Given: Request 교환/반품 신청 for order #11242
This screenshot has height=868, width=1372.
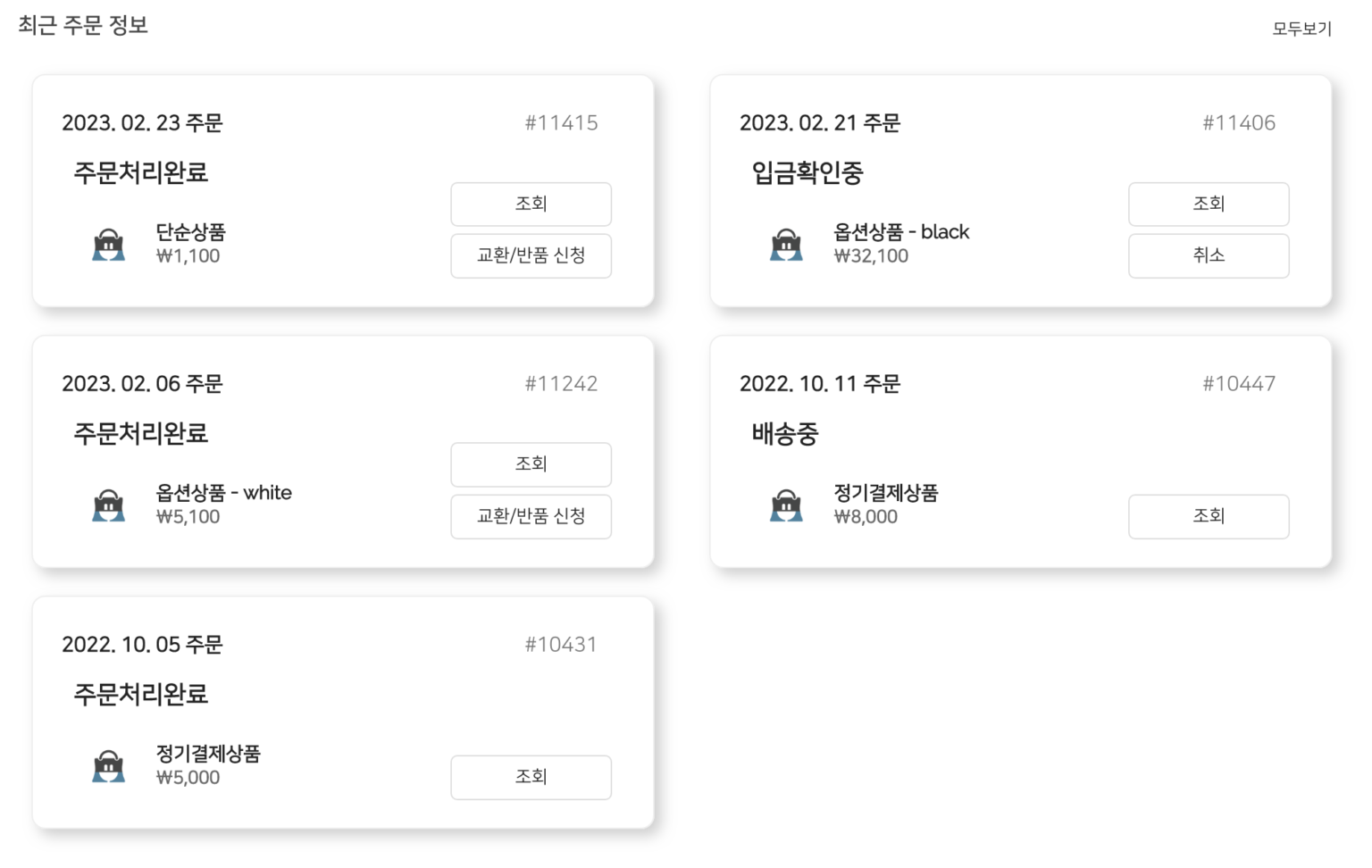Looking at the screenshot, I should coord(531,517).
